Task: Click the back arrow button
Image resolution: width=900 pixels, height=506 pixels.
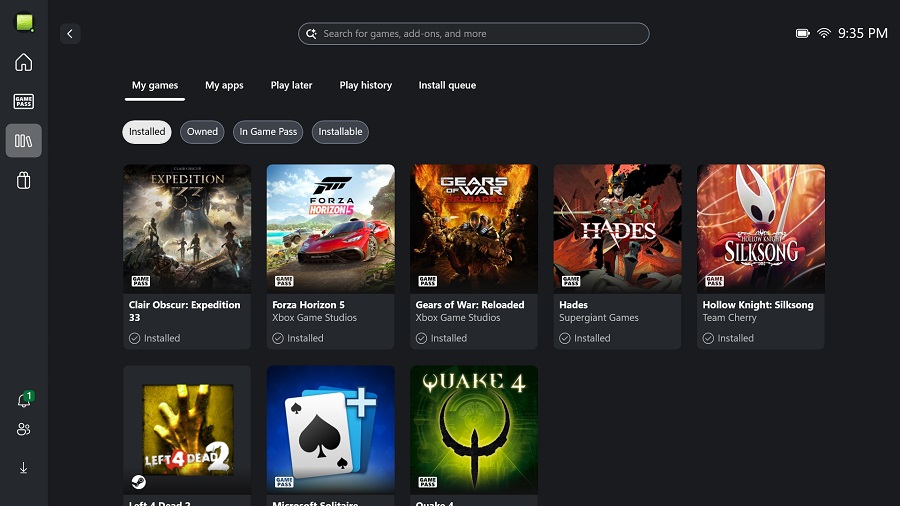Action: tap(70, 34)
